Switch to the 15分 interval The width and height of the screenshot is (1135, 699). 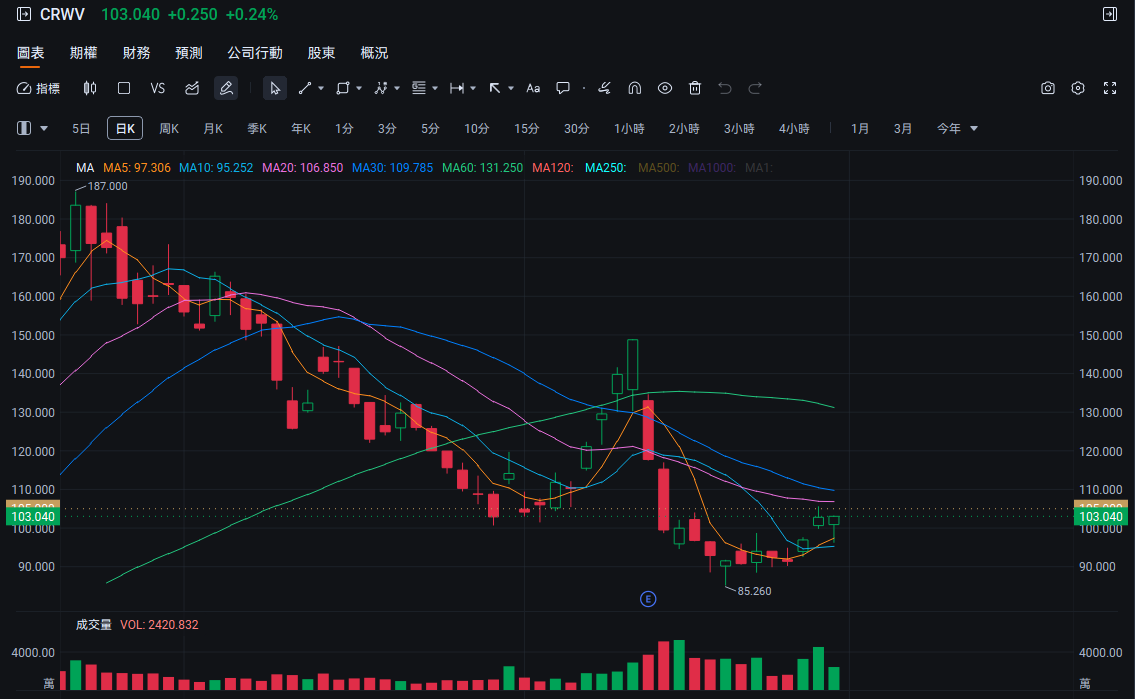pos(527,128)
